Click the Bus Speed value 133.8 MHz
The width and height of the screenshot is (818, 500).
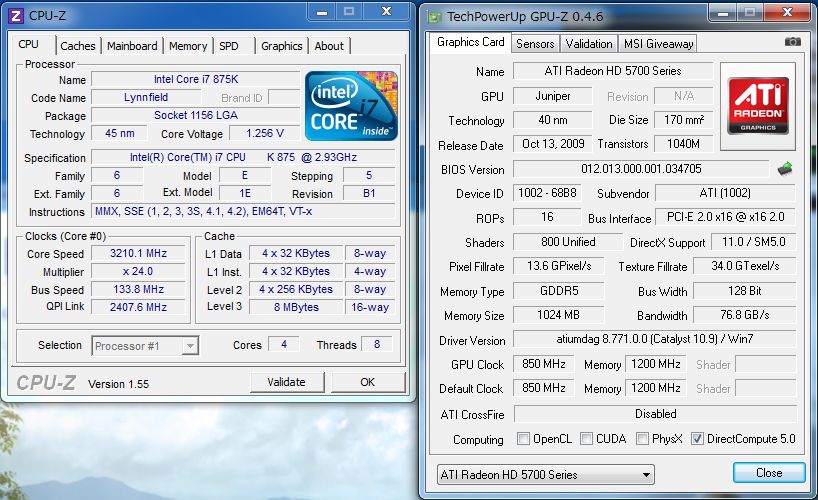coord(138,289)
